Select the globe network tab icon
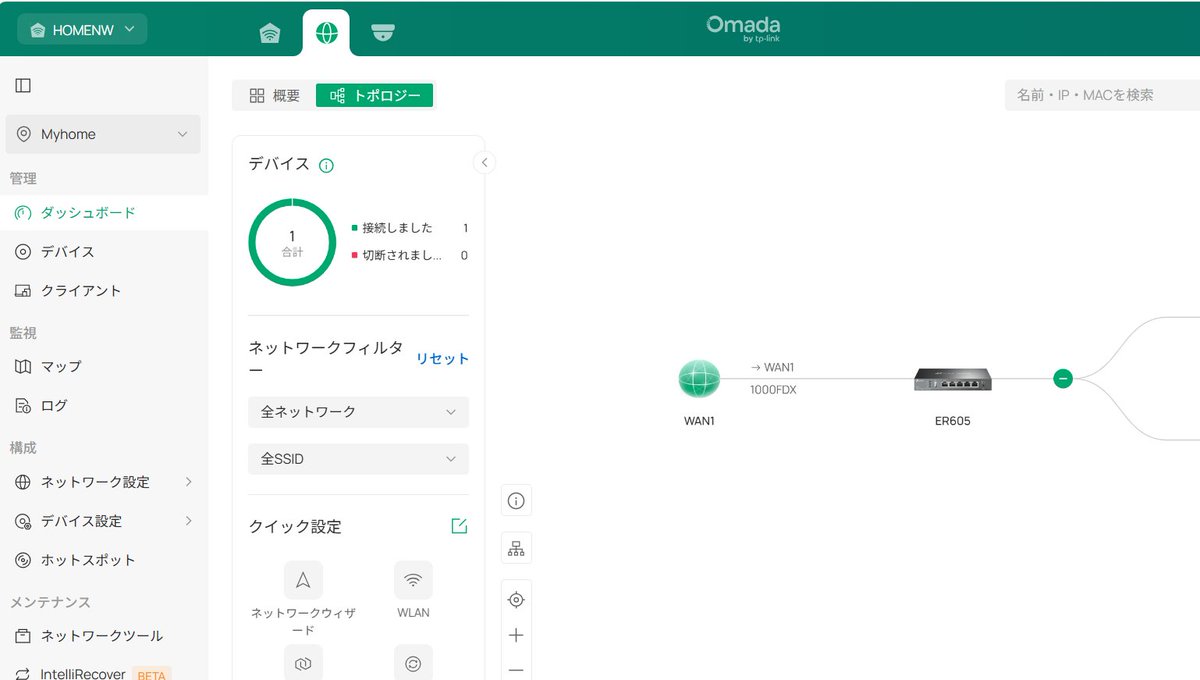1200x680 pixels. point(326,33)
